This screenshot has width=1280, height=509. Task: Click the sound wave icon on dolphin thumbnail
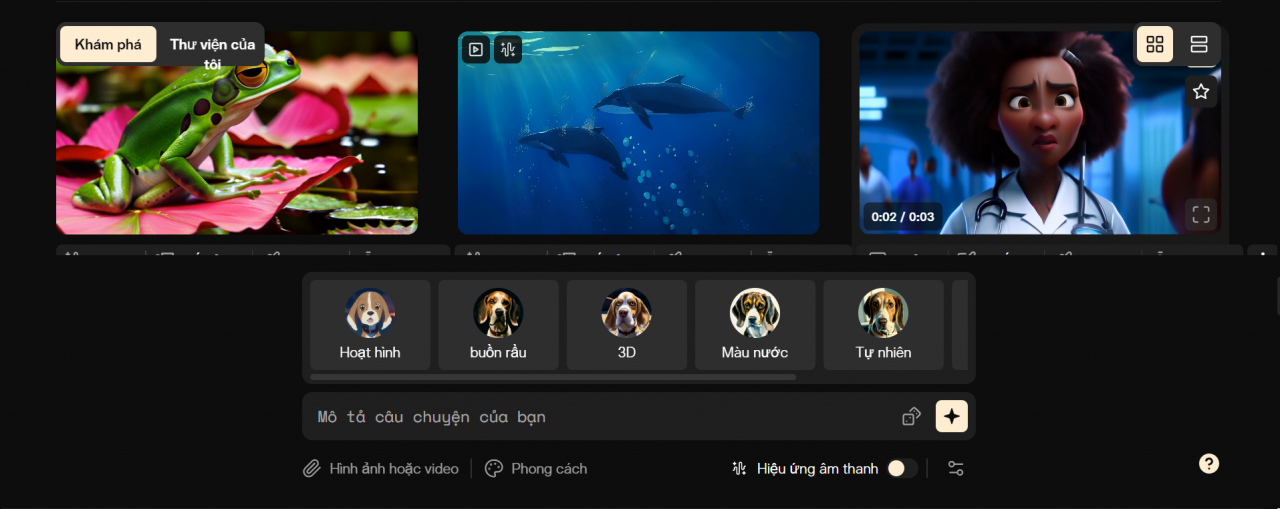[x=507, y=49]
